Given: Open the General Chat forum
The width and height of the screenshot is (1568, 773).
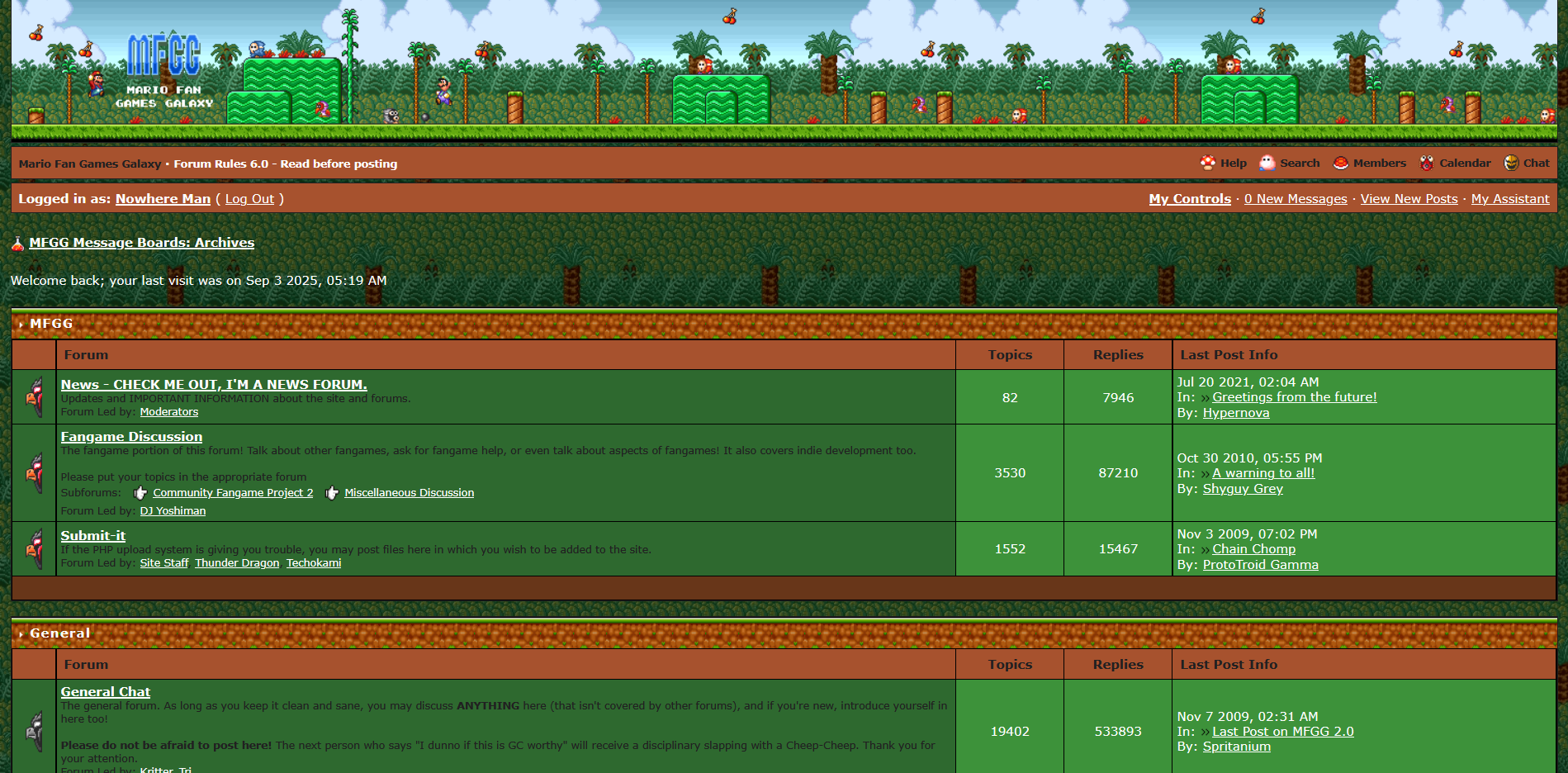Looking at the screenshot, I should (x=105, y=692).
